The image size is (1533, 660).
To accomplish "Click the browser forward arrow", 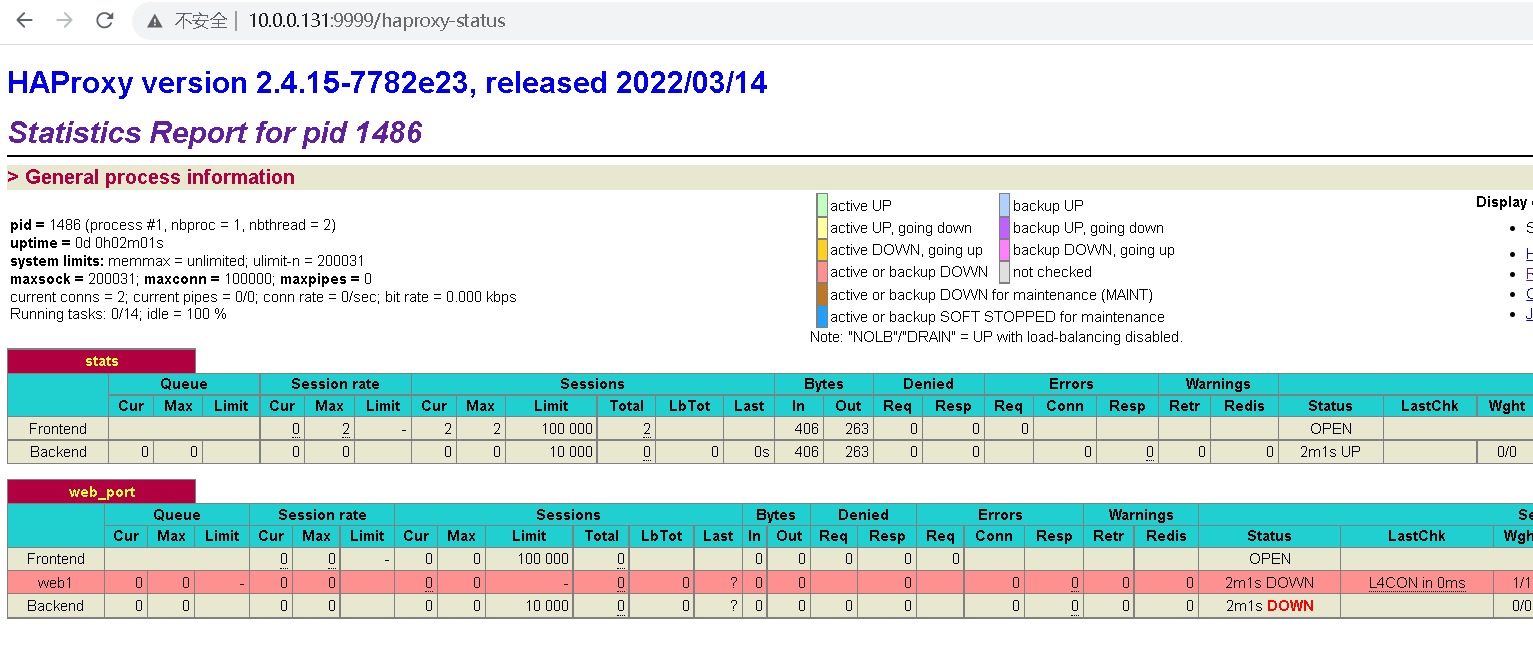I will point(65,20).
